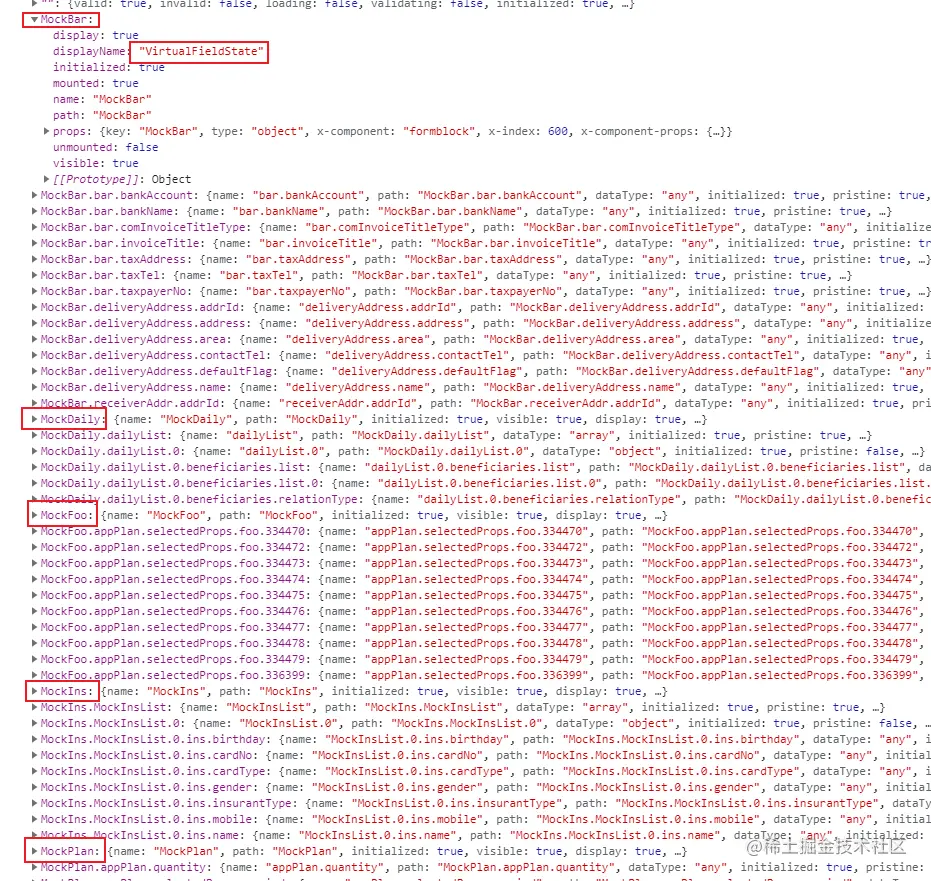Screen dimensions: 931x881
Task: Click the MockPlan key label
Action: pos(69,851)
